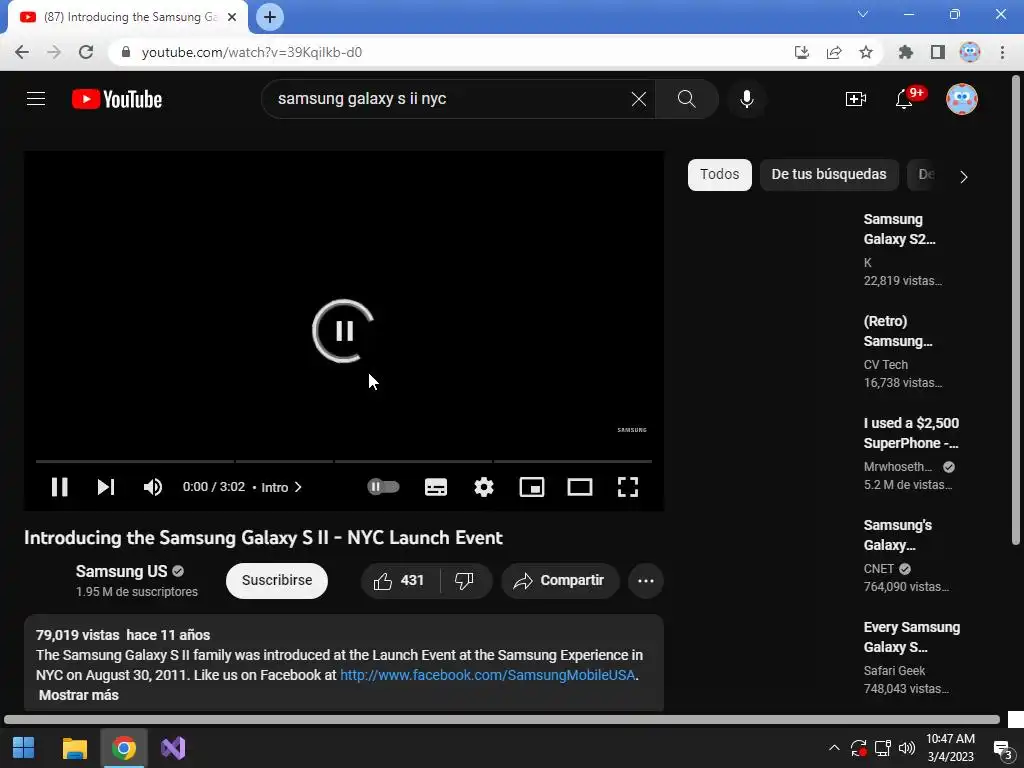This screenshot has height=768, width=1024.
Task: Click the magnifier search button
Action: pos(686,99)
